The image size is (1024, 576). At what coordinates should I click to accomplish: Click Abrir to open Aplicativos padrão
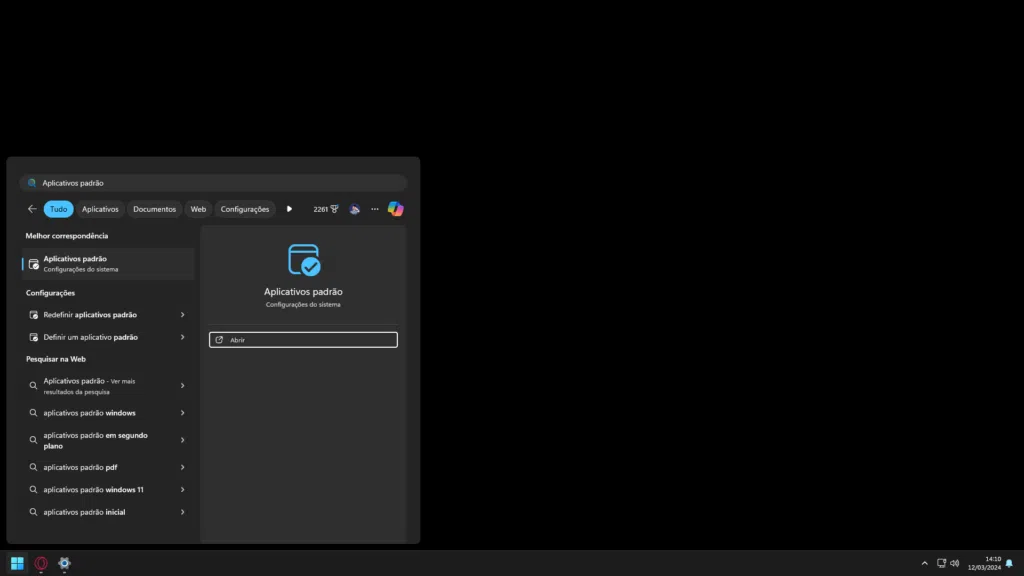[302, 339]
